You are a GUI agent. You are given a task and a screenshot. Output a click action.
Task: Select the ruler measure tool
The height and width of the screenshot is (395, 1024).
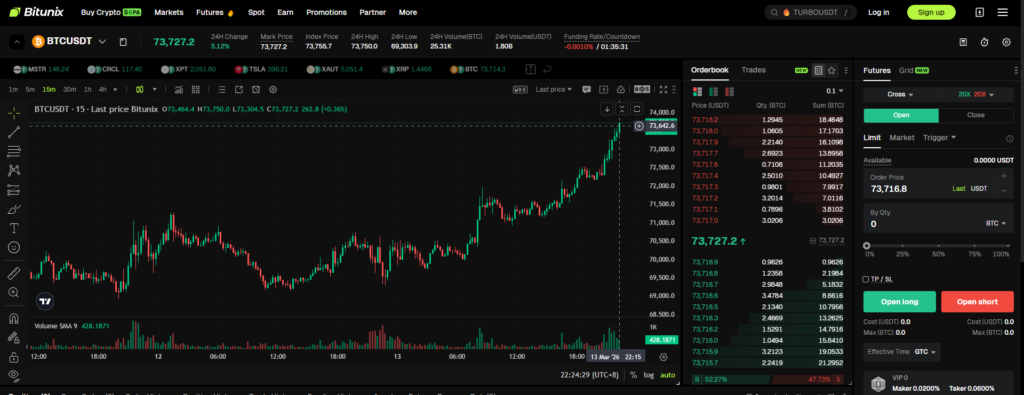click(14, 273)
